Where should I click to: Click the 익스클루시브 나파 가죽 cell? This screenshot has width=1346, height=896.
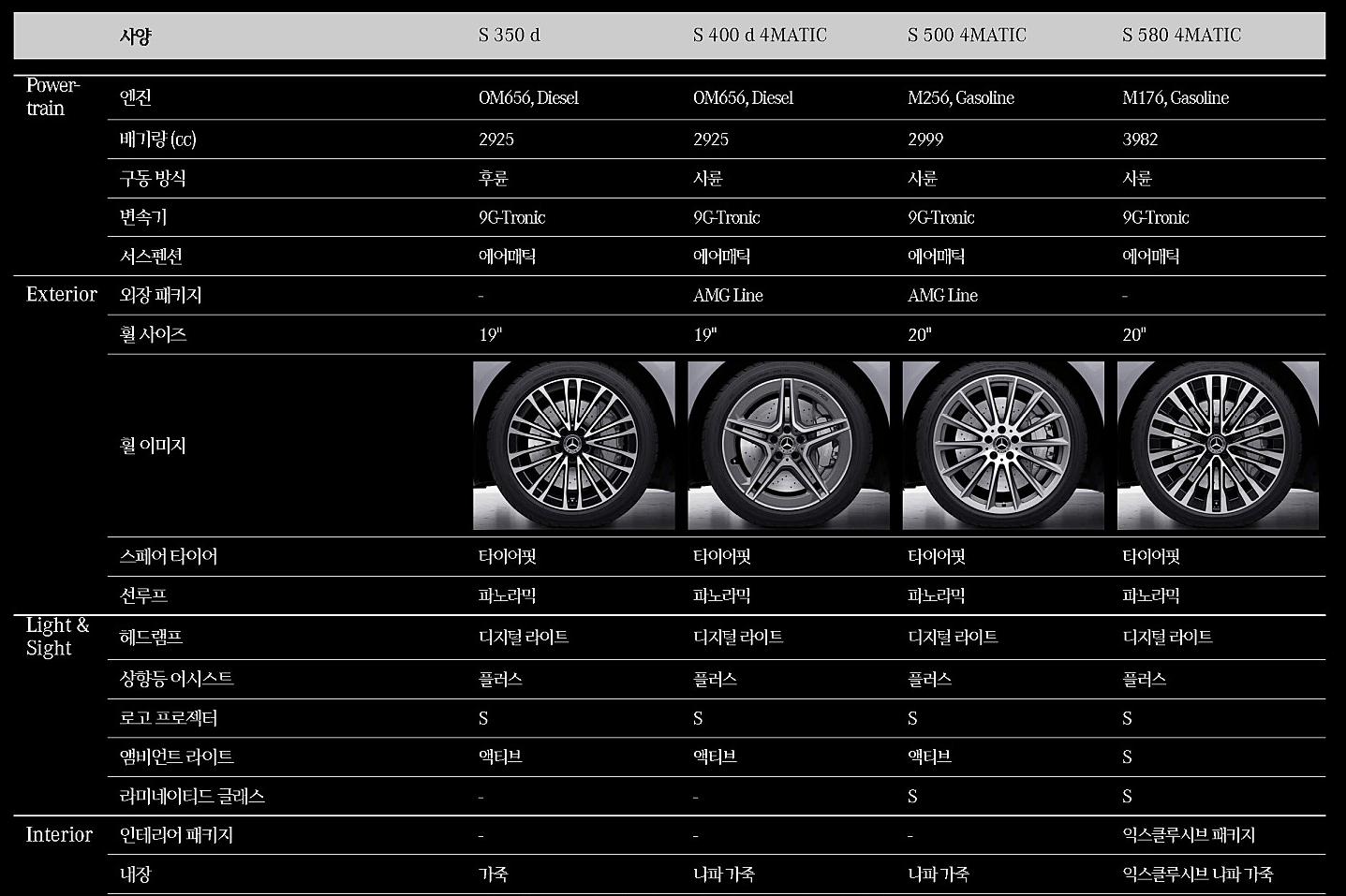click(1197, 874)
